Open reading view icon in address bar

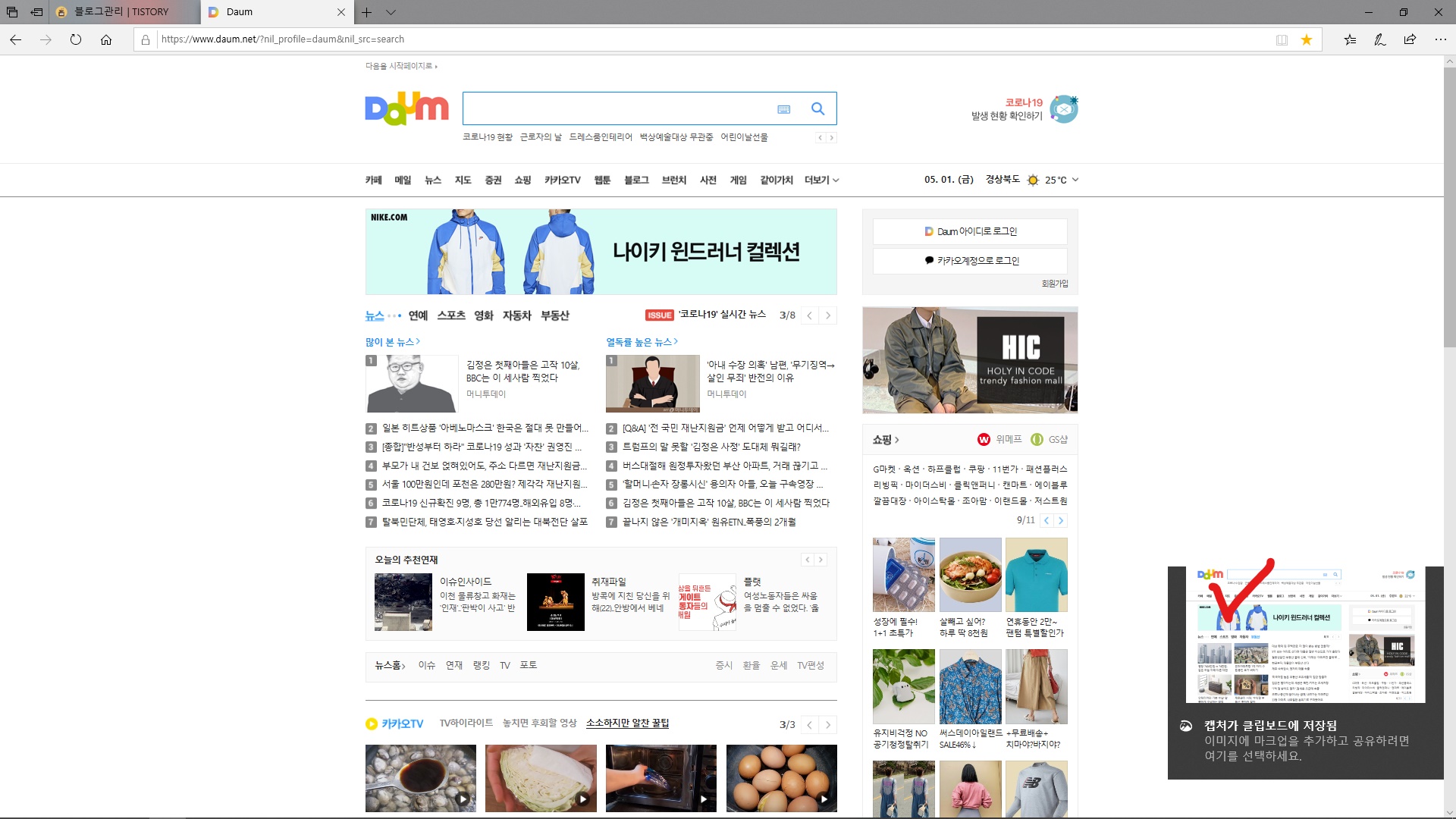(x=1282, y=39)
